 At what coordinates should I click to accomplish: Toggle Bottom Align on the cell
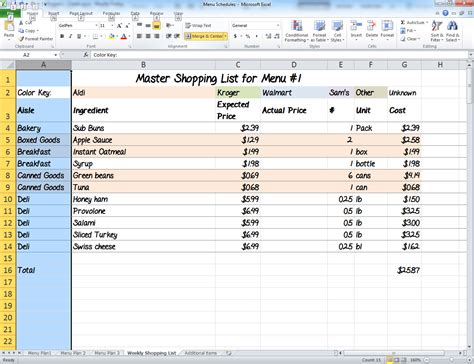point(156,25)
